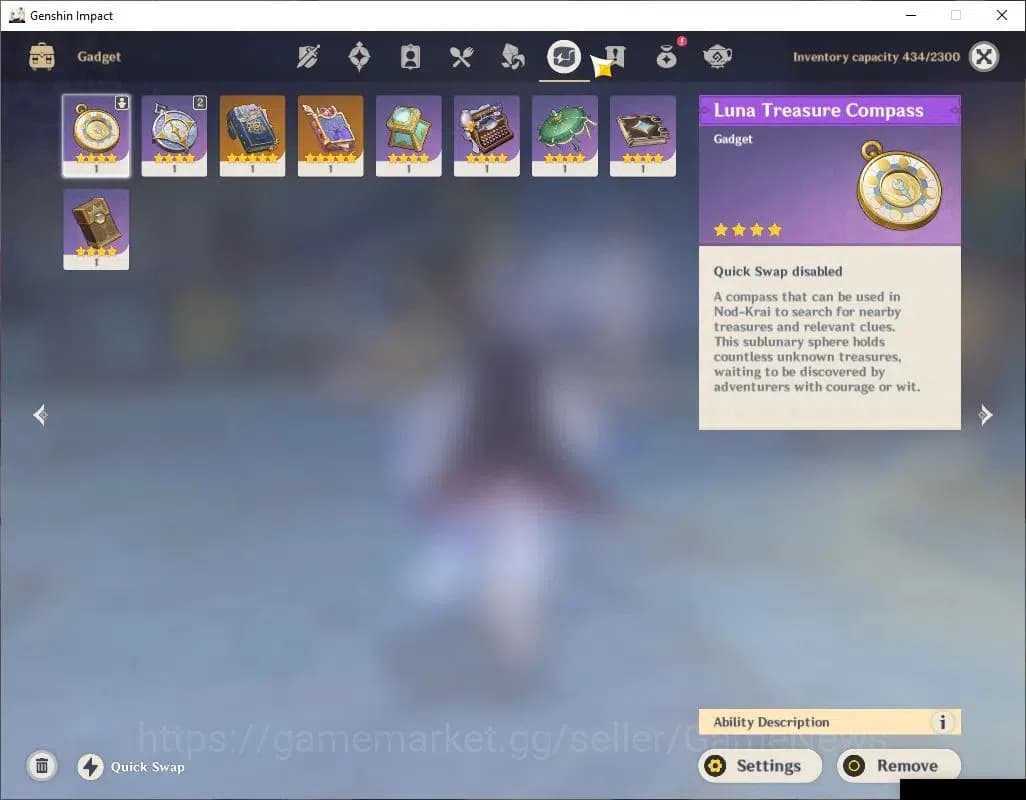Go to previous inventory page arrow
1026x800 pixels.
(40, 415)
